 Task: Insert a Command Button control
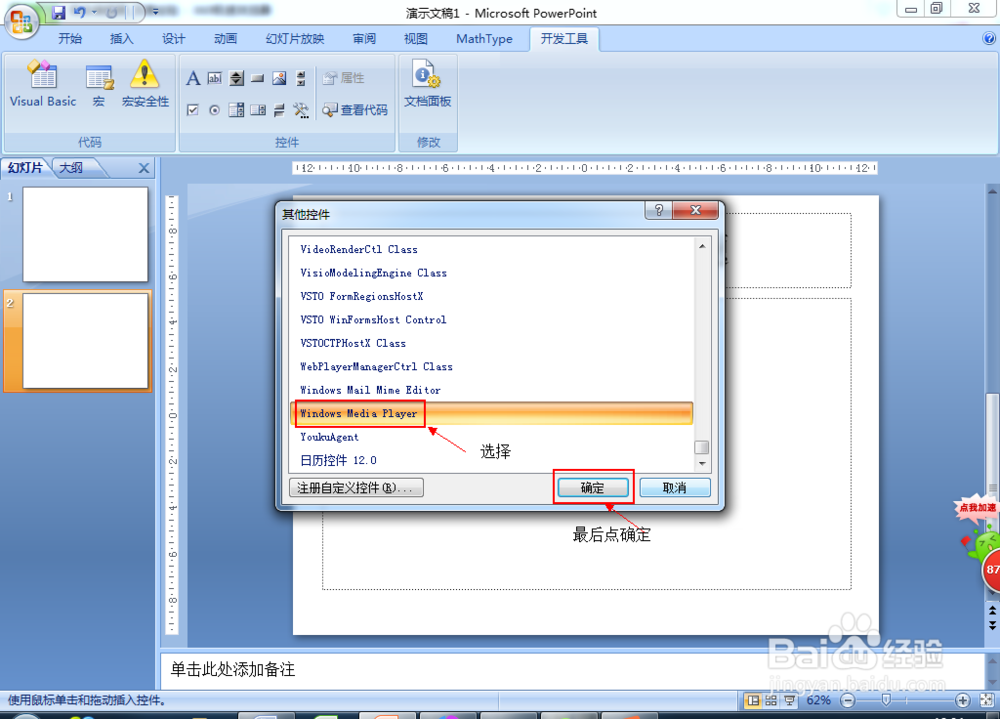(258, 78)
